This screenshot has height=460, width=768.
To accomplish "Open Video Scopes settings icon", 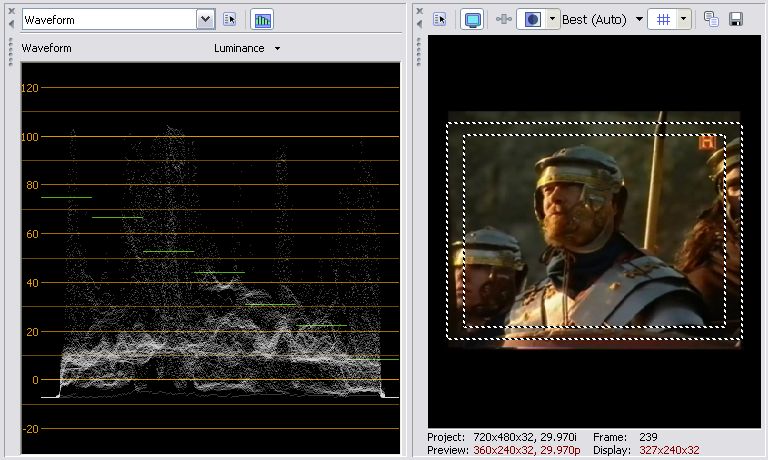I will tap(229, 20).
